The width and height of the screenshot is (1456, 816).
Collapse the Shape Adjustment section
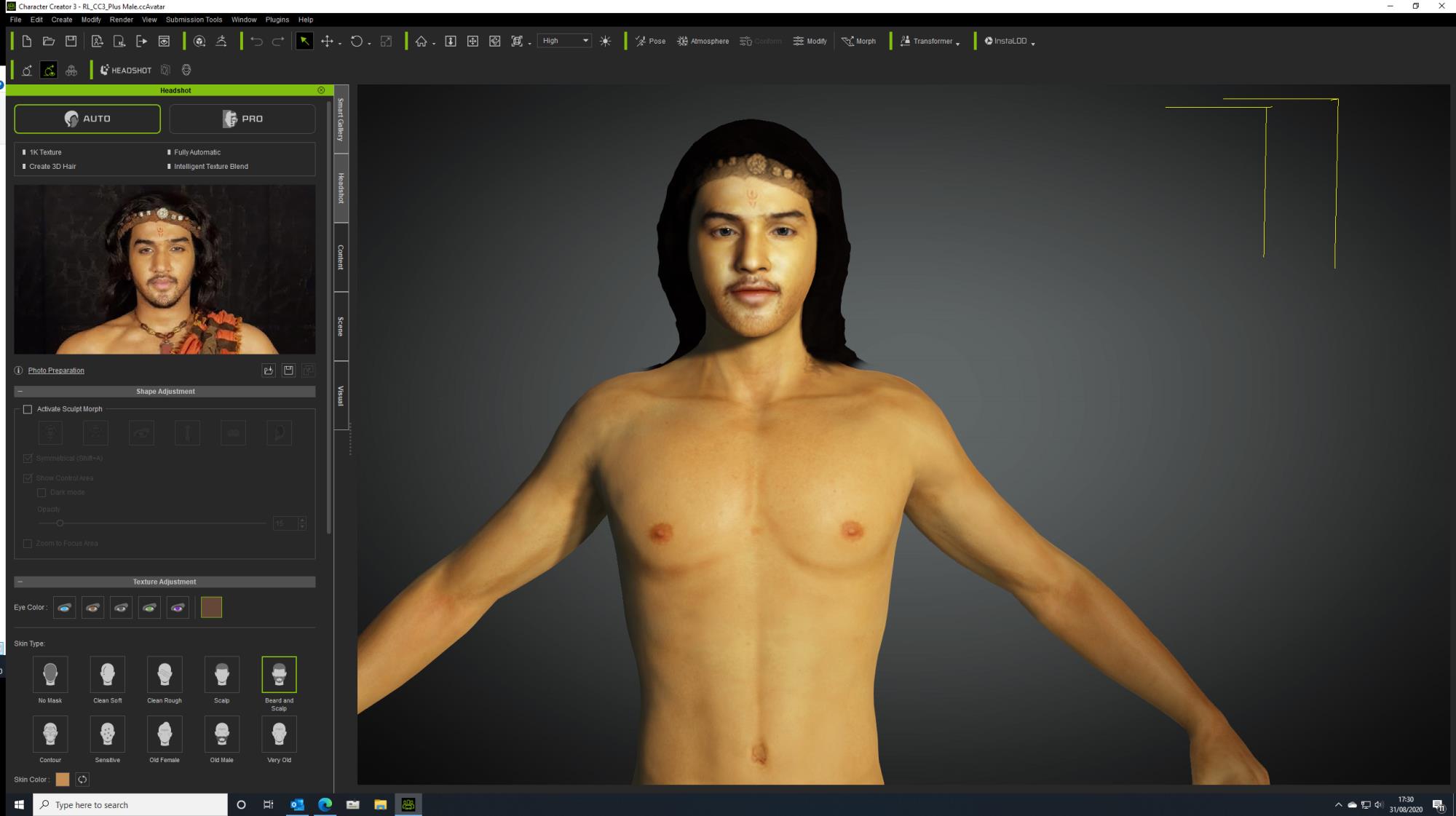pyautogui.click(x=20, y=392)
